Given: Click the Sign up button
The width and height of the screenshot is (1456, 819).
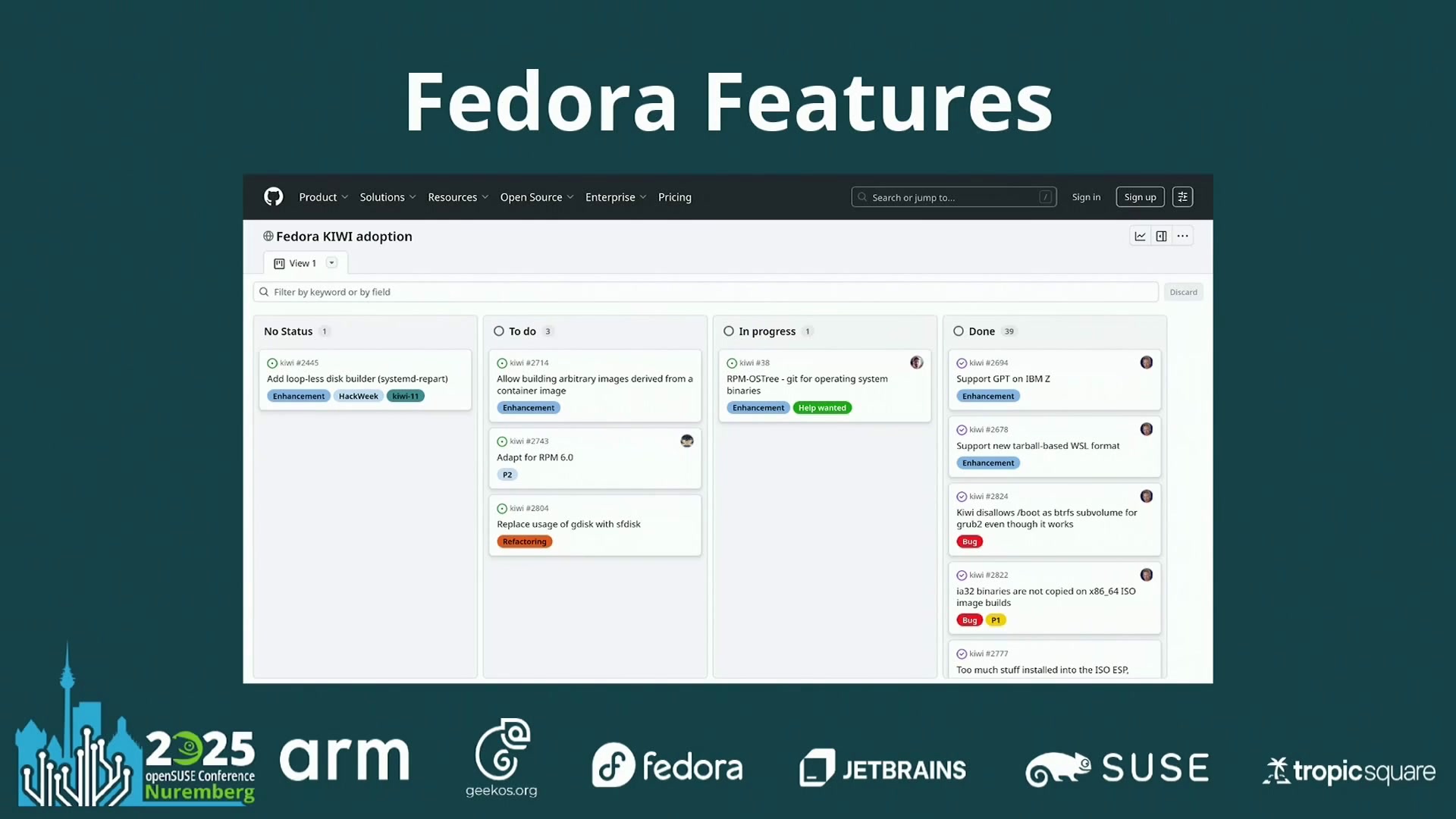Looking at the screenshot, I should [1140, 197].
